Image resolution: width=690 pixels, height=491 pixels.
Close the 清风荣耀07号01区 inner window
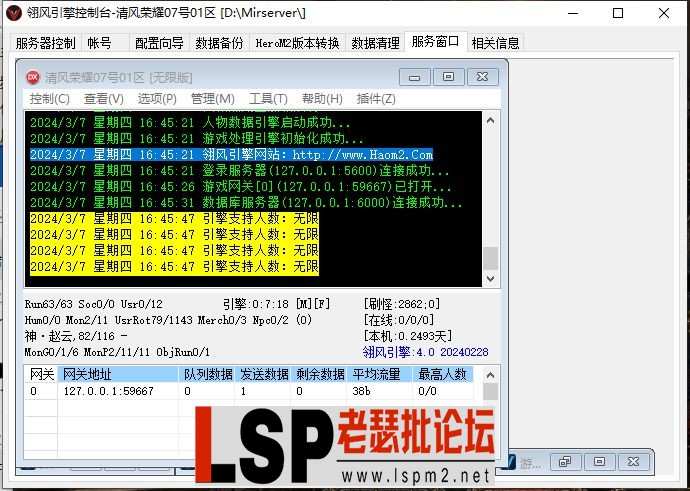[x=482, y=77]
